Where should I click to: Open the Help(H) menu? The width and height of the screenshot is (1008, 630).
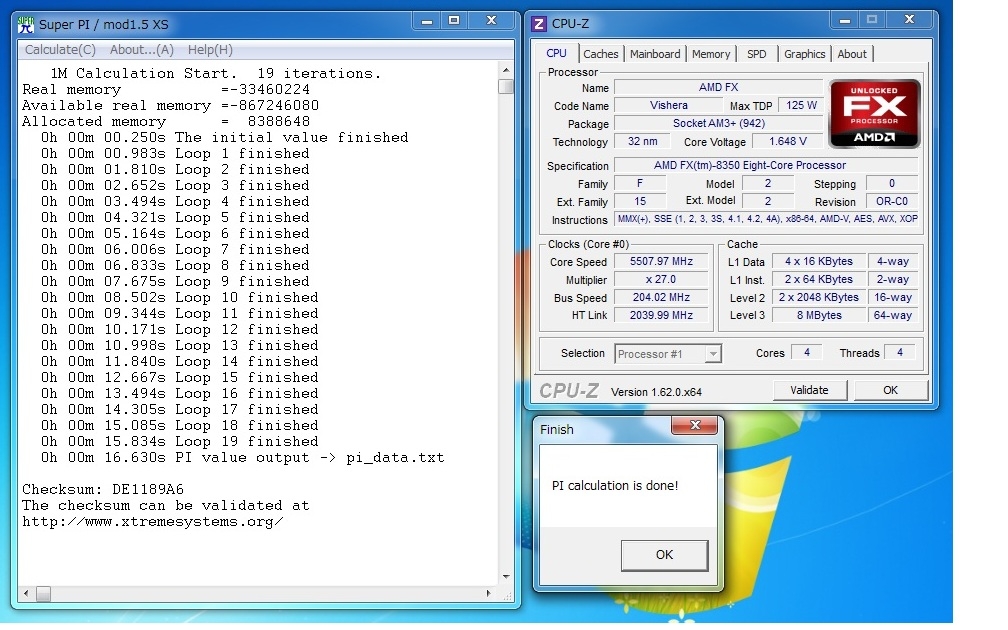[x=210, y=50]
